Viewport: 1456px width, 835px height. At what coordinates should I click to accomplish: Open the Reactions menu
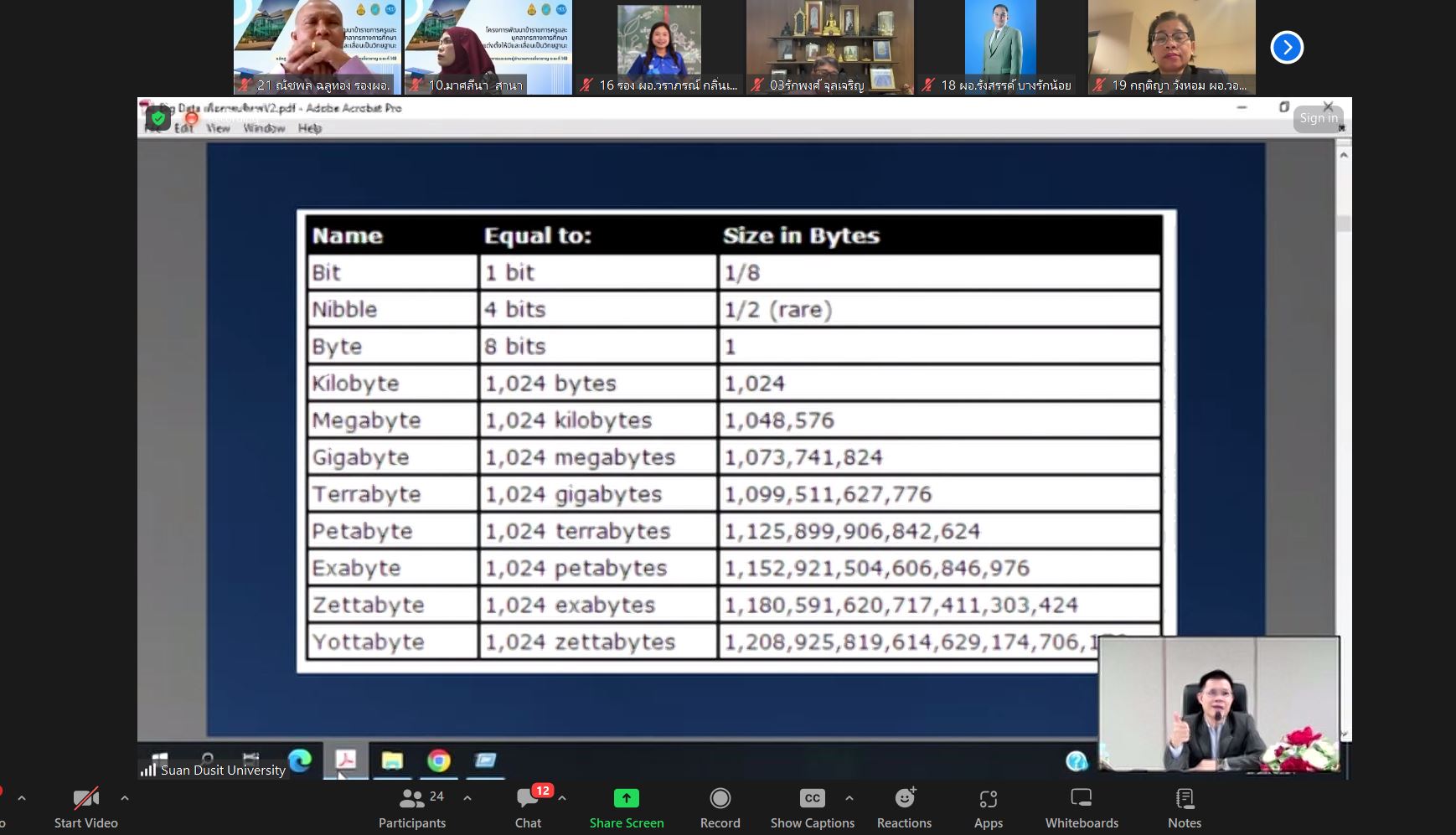[904, 808]
